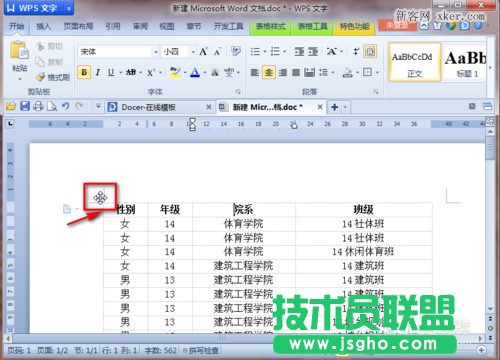Open the 审阅 (Review) tab
Viewport: 500px width, 360px height.
140,26
